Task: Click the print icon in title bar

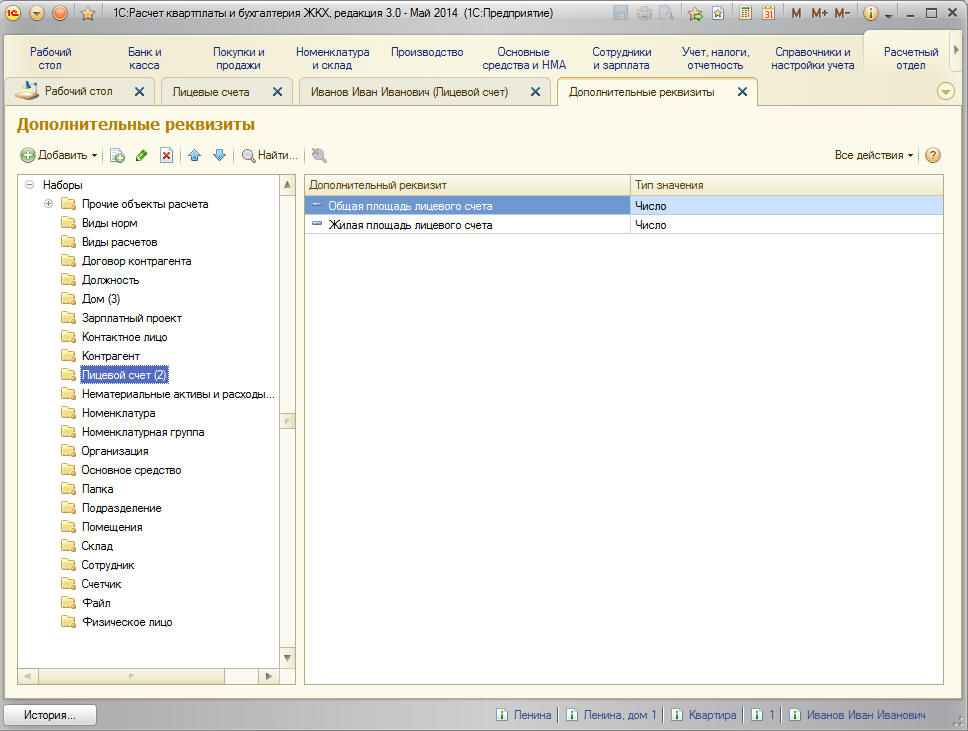Action: pyautogui.click(x=644, y=13)
